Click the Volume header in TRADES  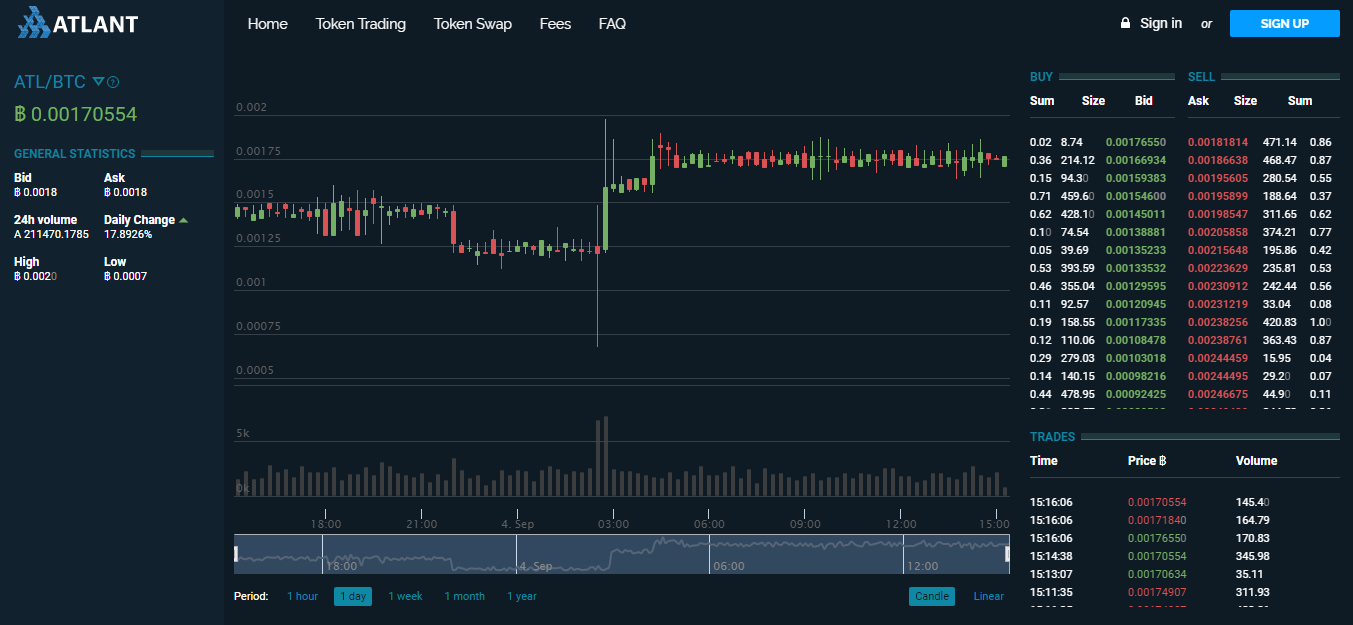(1256, 461)
